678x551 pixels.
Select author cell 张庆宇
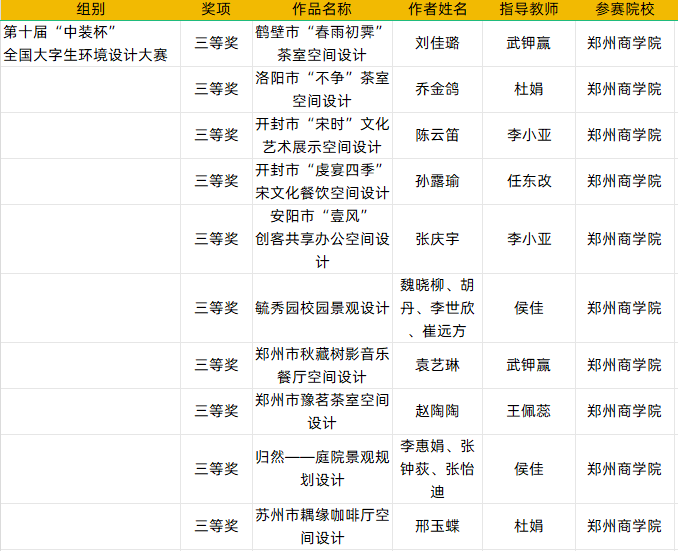437,239
